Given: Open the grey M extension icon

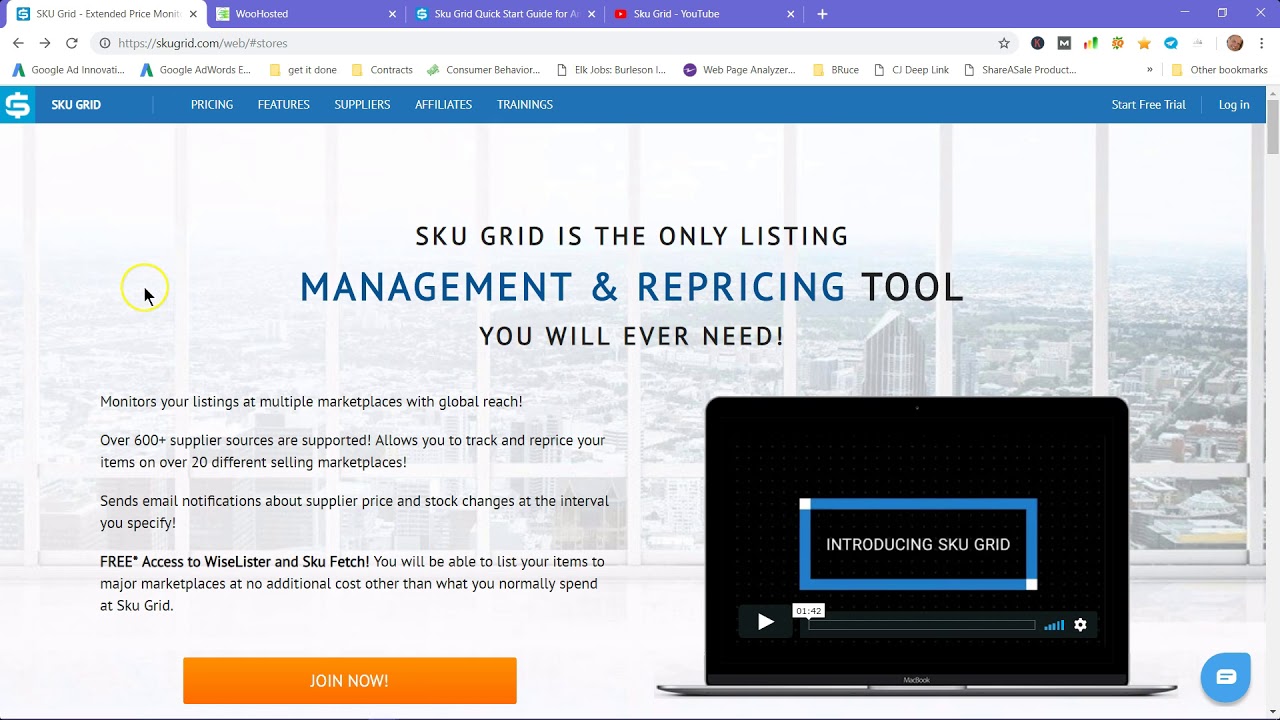Looking at the screenshot, I should [x=1064, y=43].
